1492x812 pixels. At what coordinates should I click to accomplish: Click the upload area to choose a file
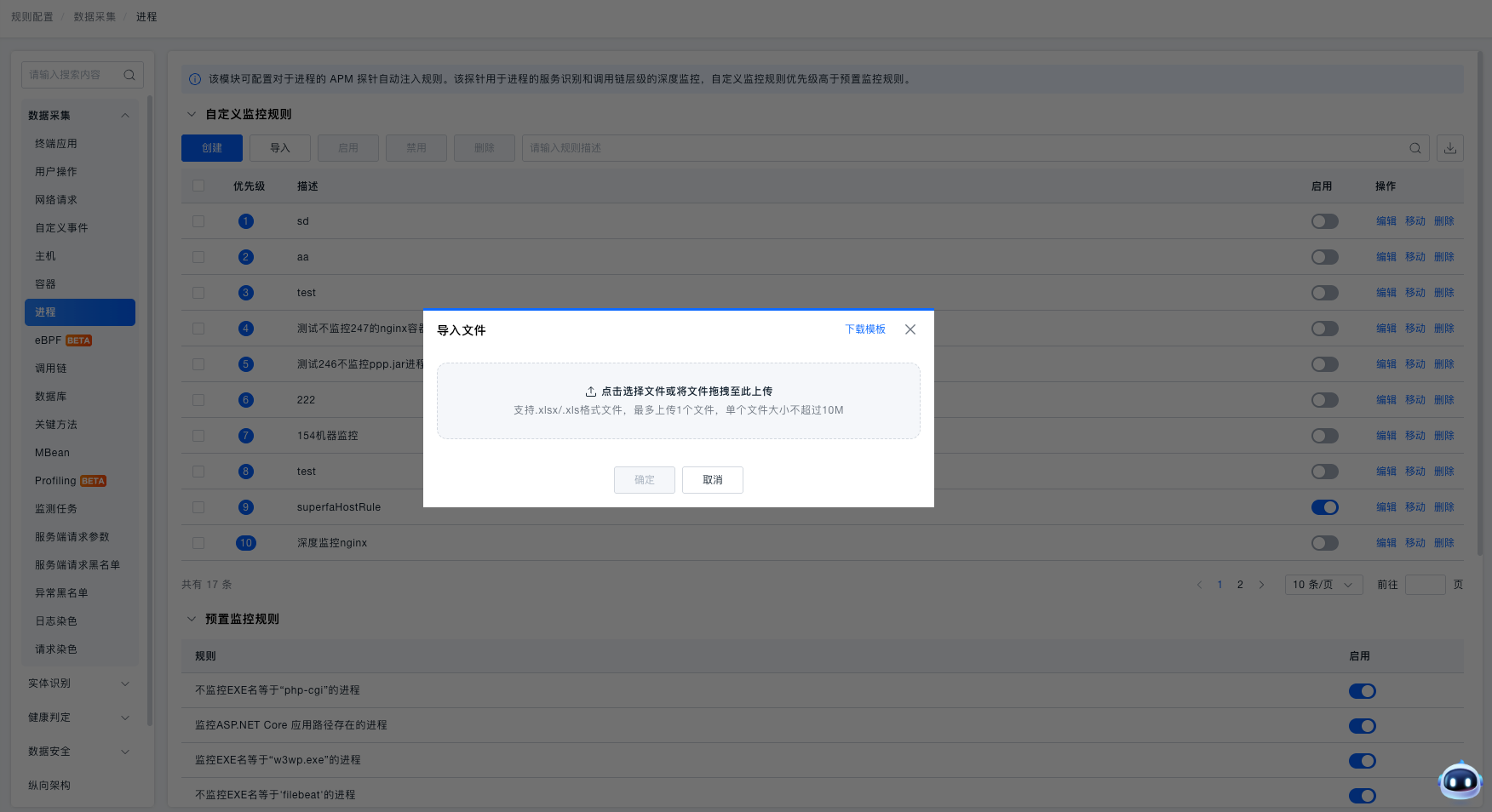pyautogui.click(x=679, y=401)
